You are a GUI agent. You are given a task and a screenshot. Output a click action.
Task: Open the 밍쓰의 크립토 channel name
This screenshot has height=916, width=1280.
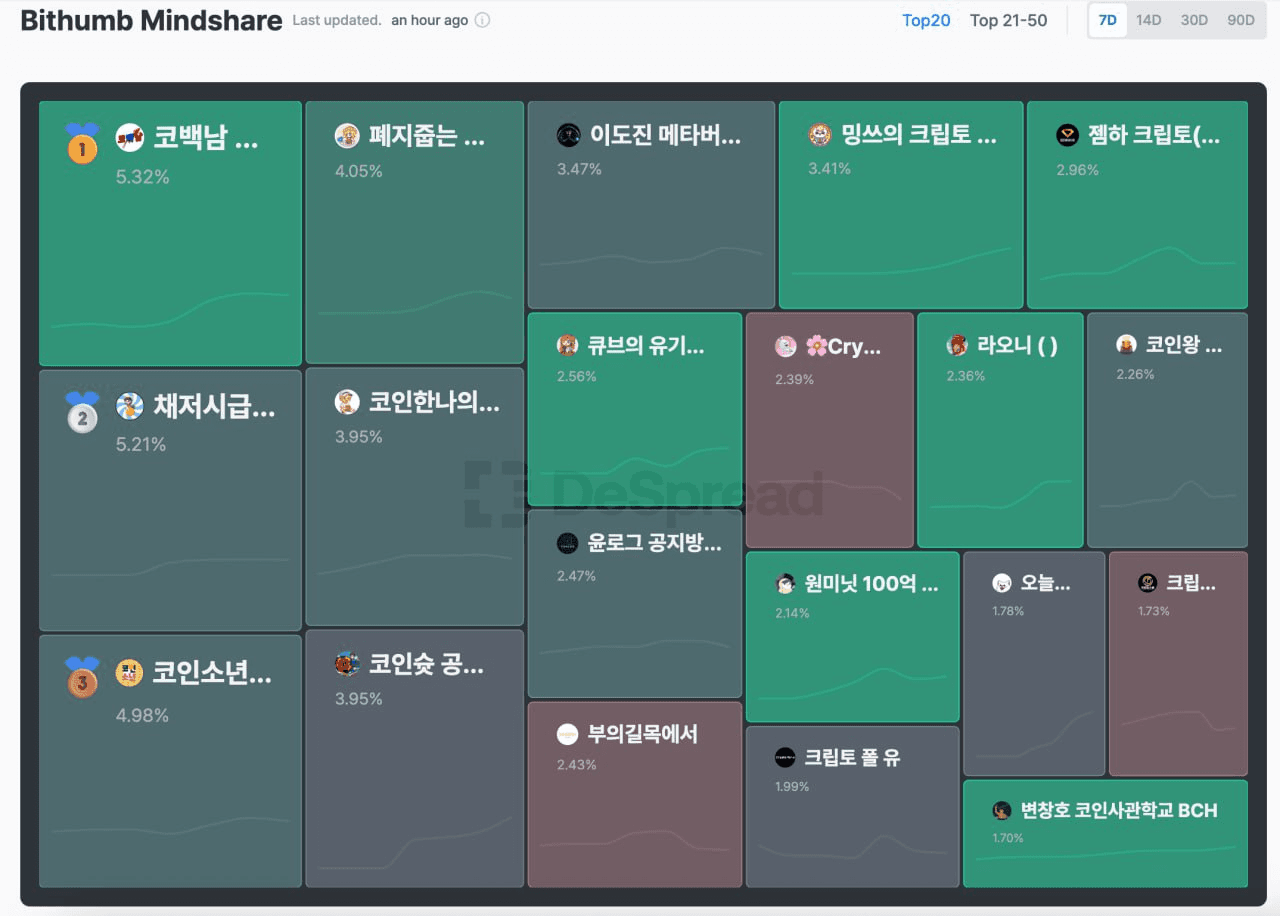coord(918,135)
